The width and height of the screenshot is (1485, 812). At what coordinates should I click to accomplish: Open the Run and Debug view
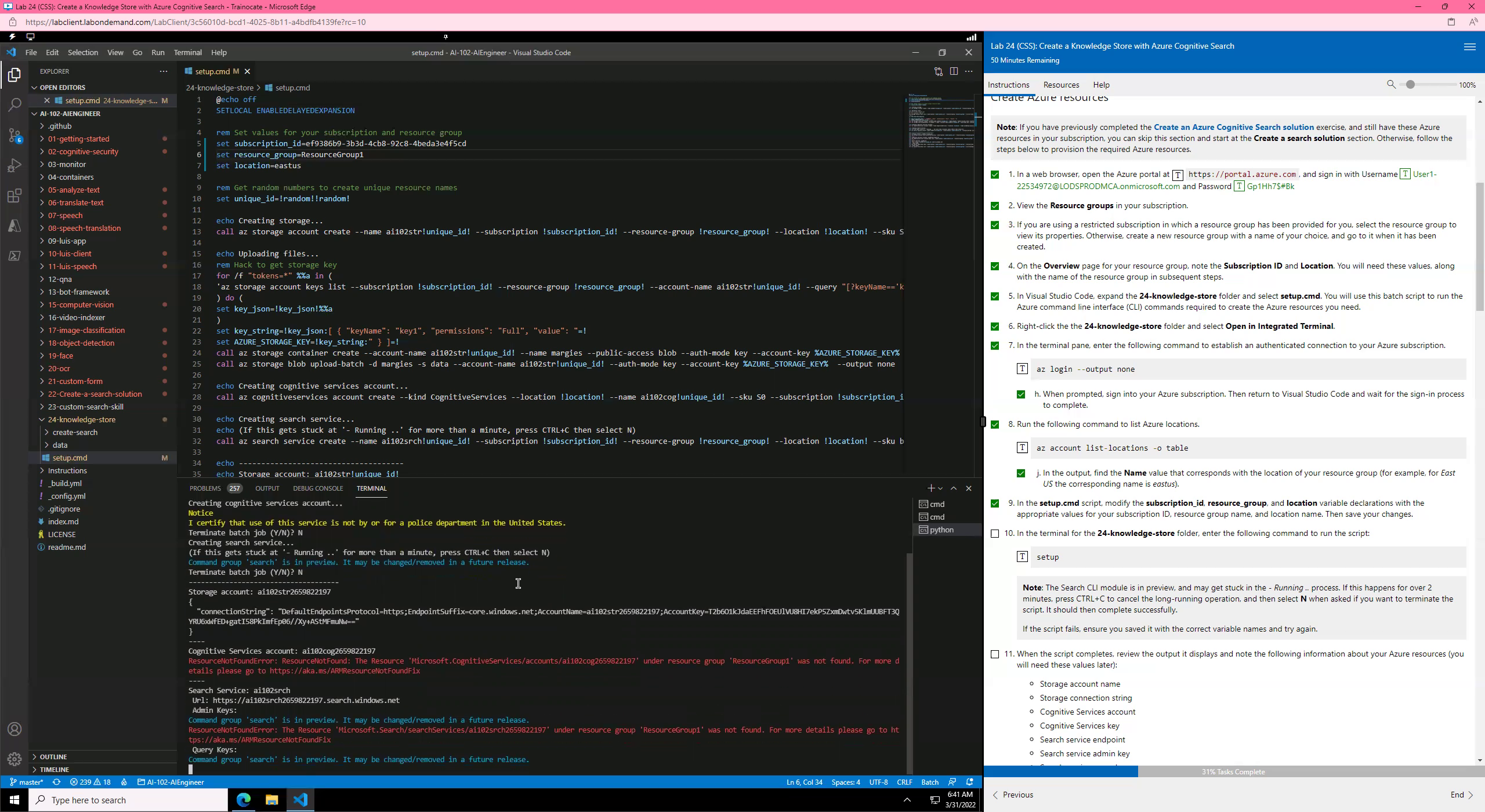(x=14, y=165)
